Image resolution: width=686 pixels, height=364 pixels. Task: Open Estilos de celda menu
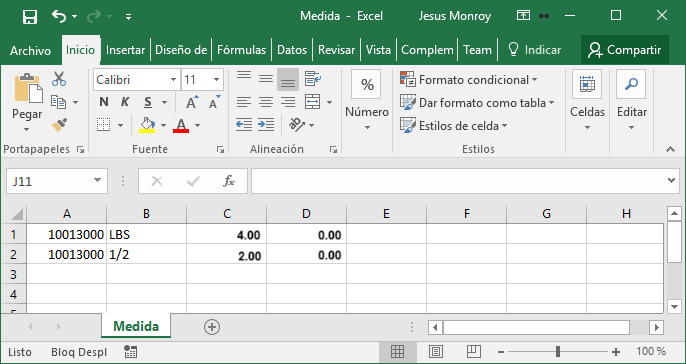454,126
